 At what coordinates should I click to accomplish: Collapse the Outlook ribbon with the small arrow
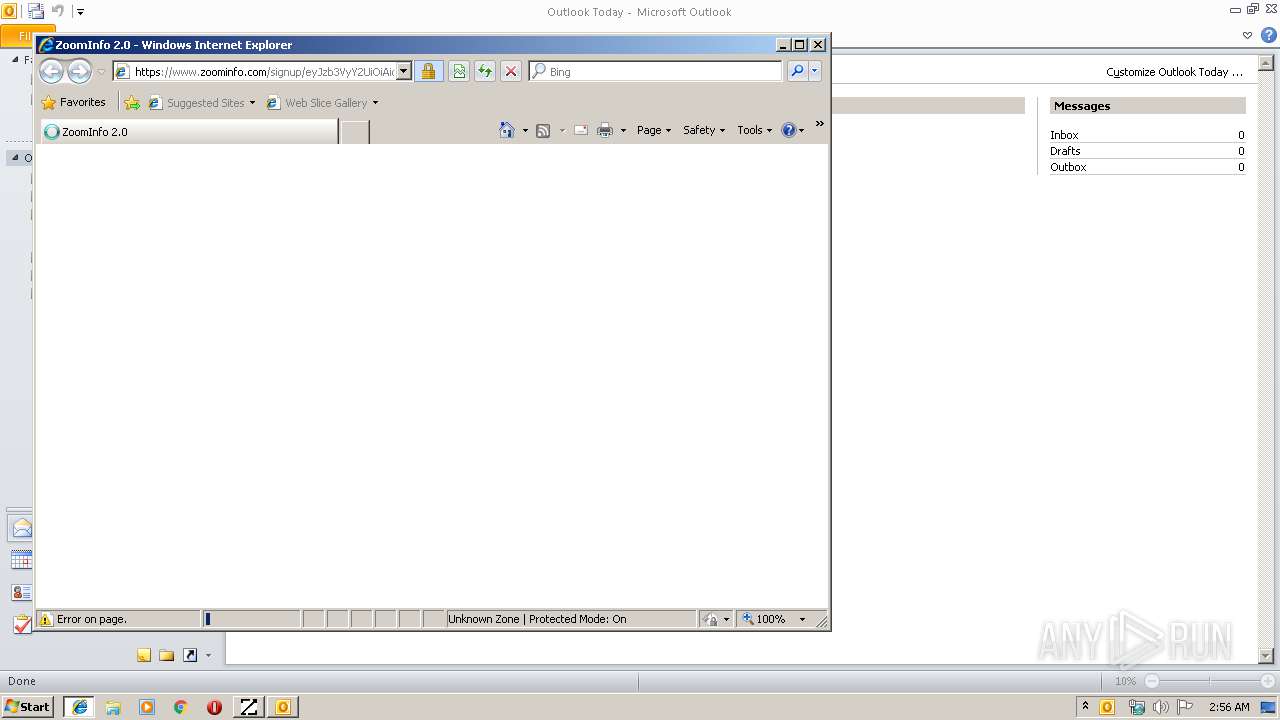click(x=1247, y=35)
